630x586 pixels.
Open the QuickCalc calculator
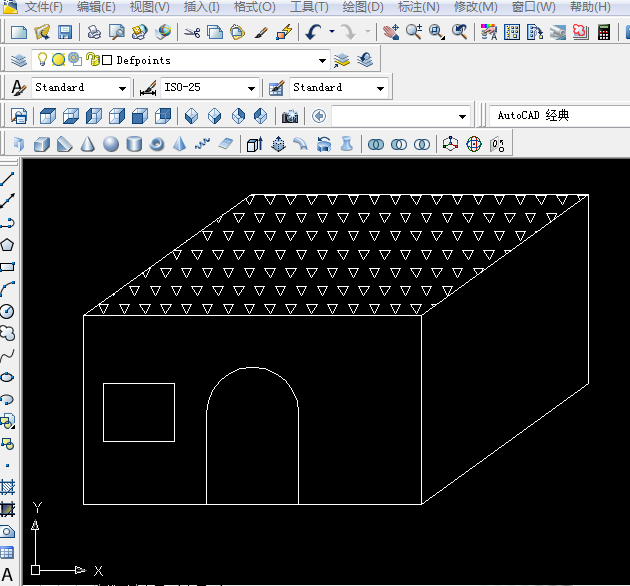tap(603, 32)
